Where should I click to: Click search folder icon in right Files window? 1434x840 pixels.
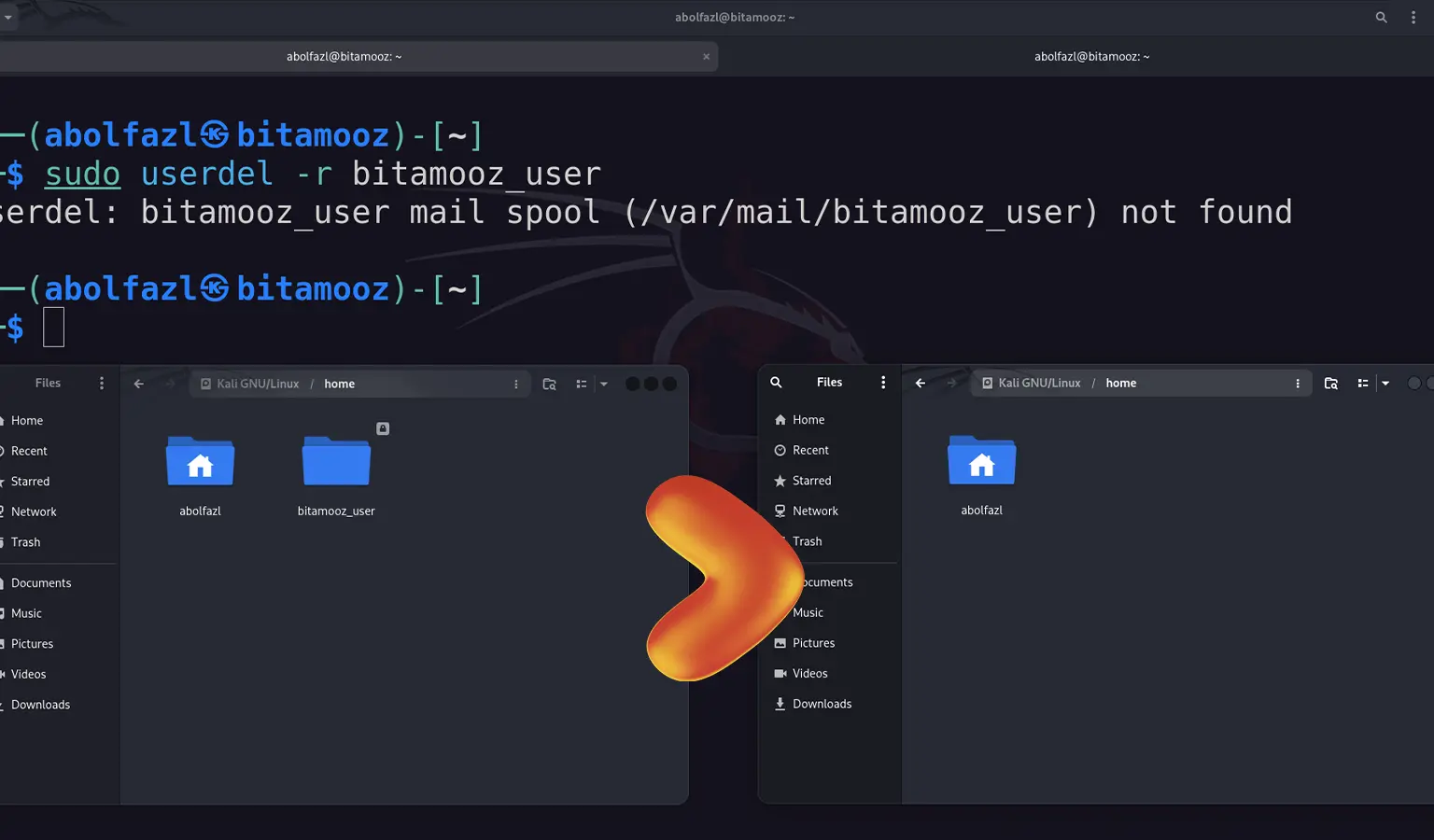coord(1331,384)
